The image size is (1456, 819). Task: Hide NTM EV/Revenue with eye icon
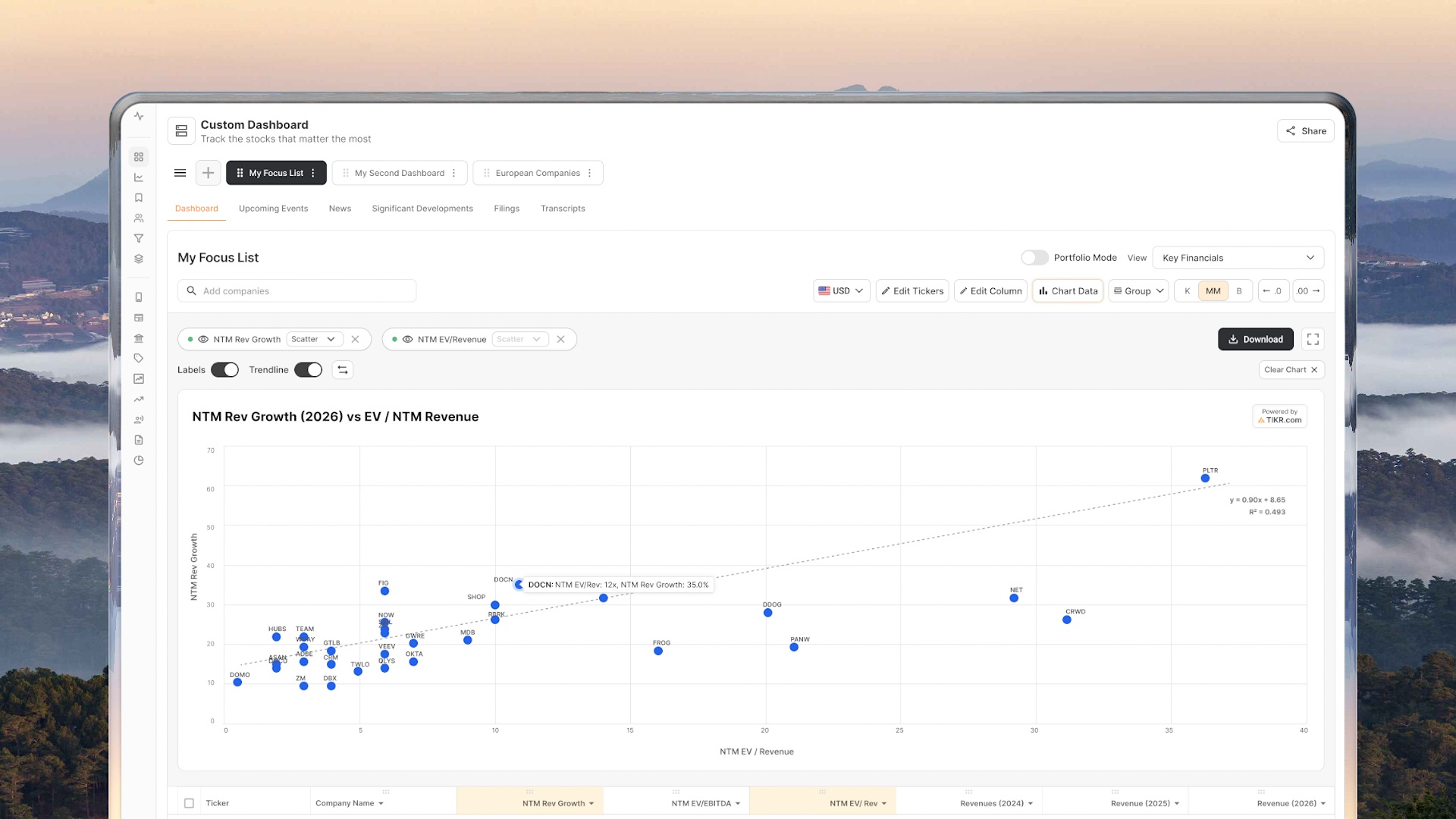tap(407, 340)
